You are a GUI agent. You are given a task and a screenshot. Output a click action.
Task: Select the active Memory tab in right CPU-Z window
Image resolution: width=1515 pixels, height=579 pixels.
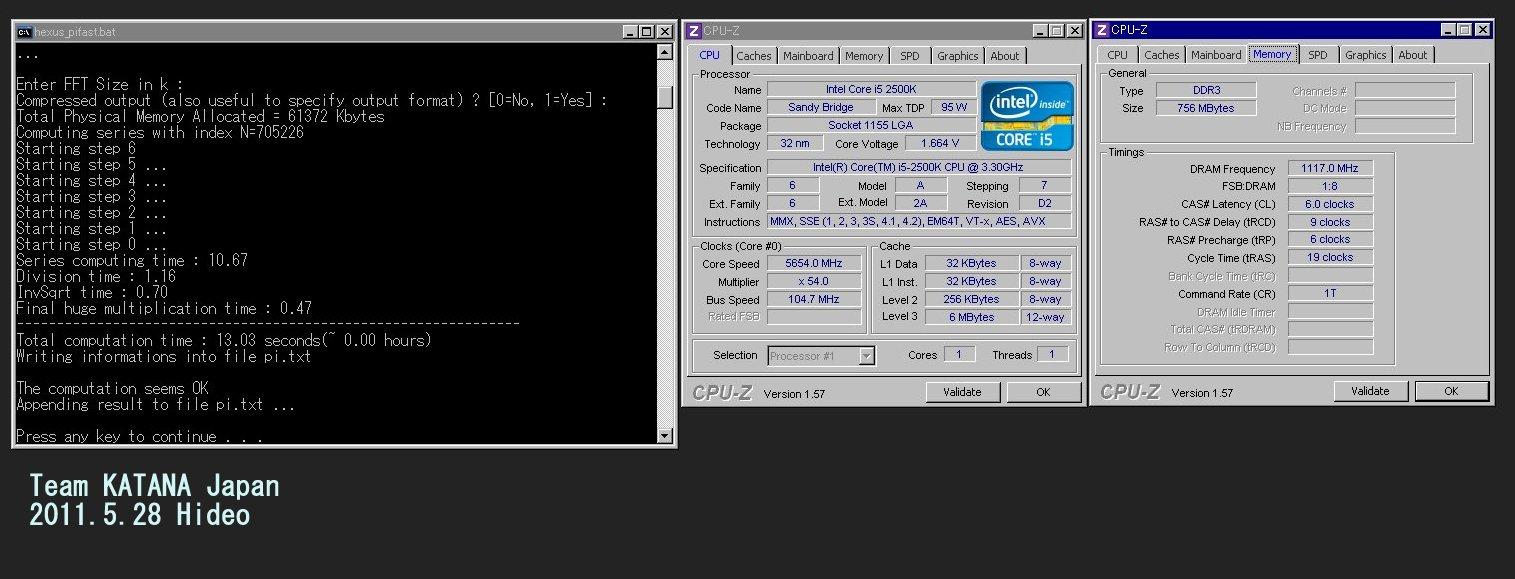(x=1272, y=54)
